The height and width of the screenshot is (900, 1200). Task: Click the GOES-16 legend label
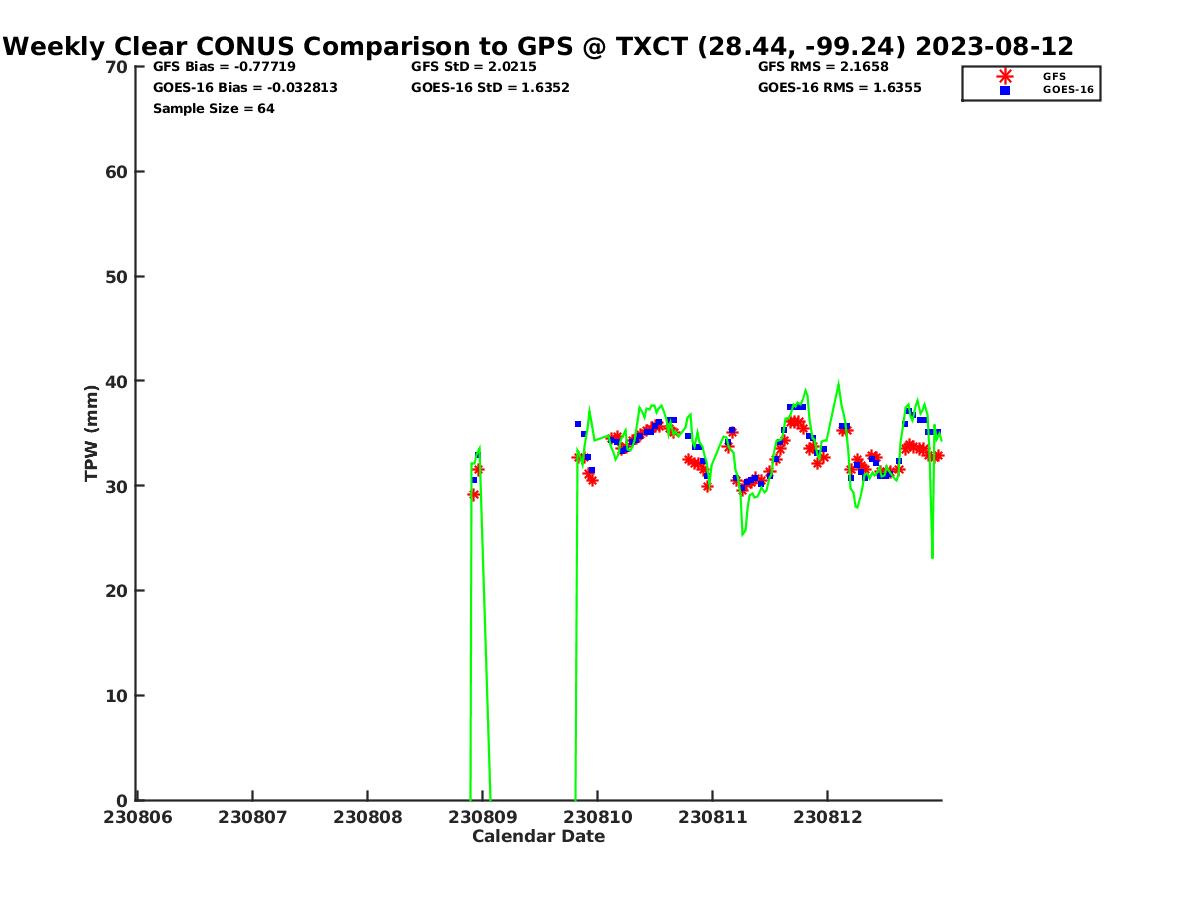click(1068, 90)
